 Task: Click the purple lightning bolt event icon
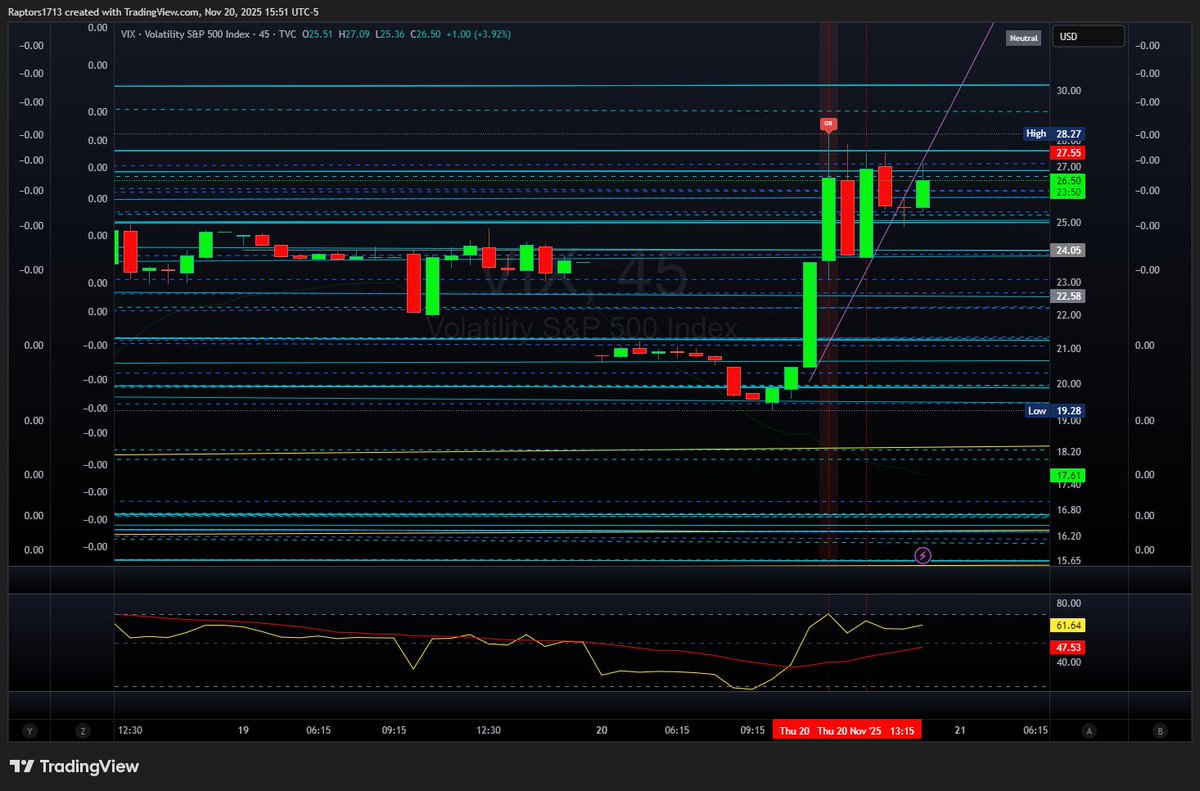tap(923, 554)
